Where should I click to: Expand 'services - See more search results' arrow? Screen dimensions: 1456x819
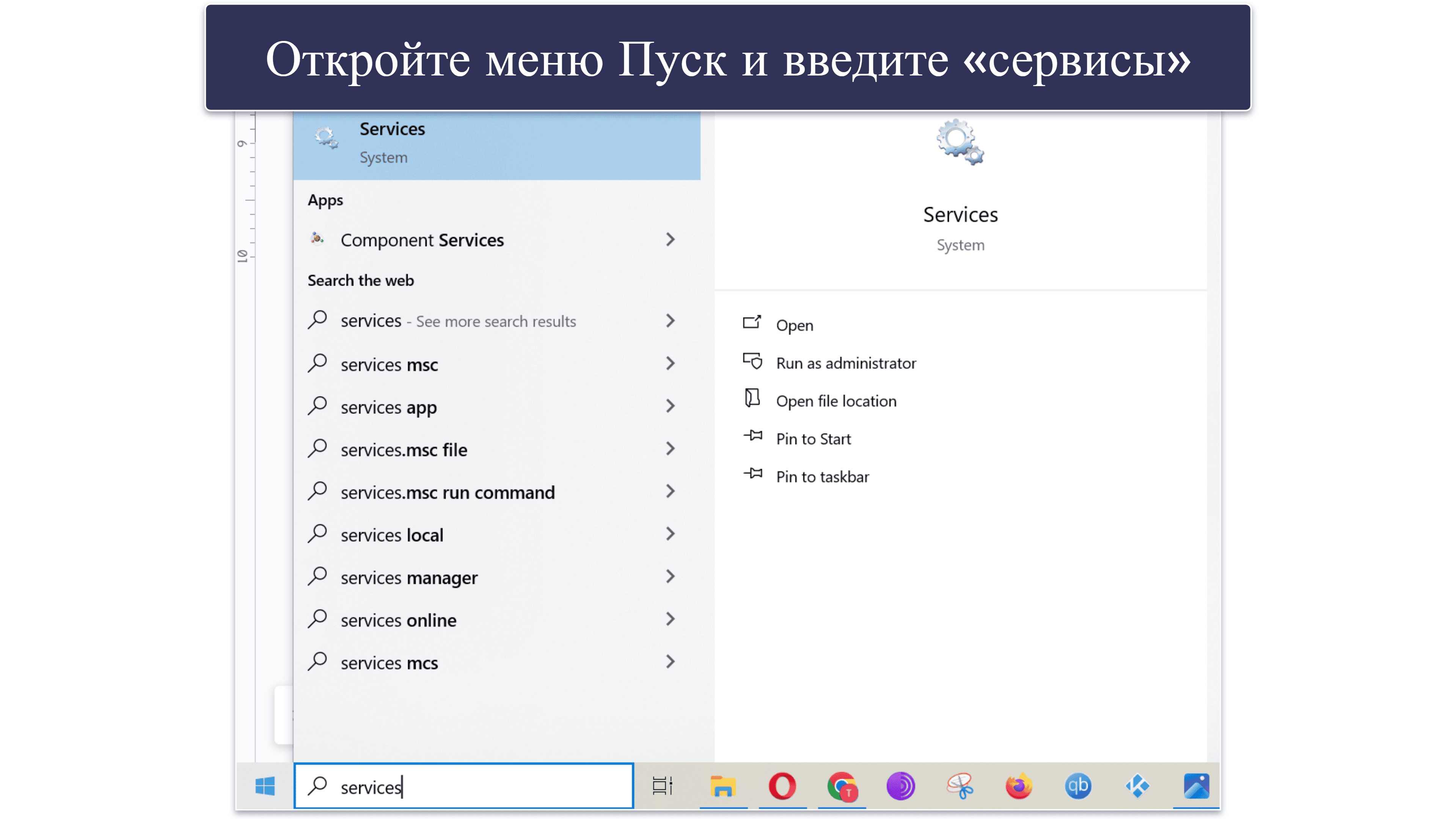(670, 321)
